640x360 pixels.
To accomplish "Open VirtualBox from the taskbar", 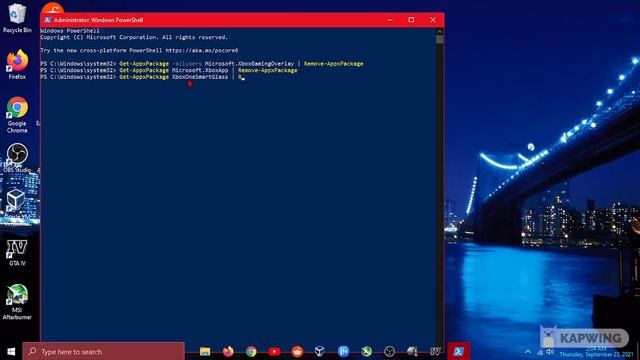I will 320,351.
